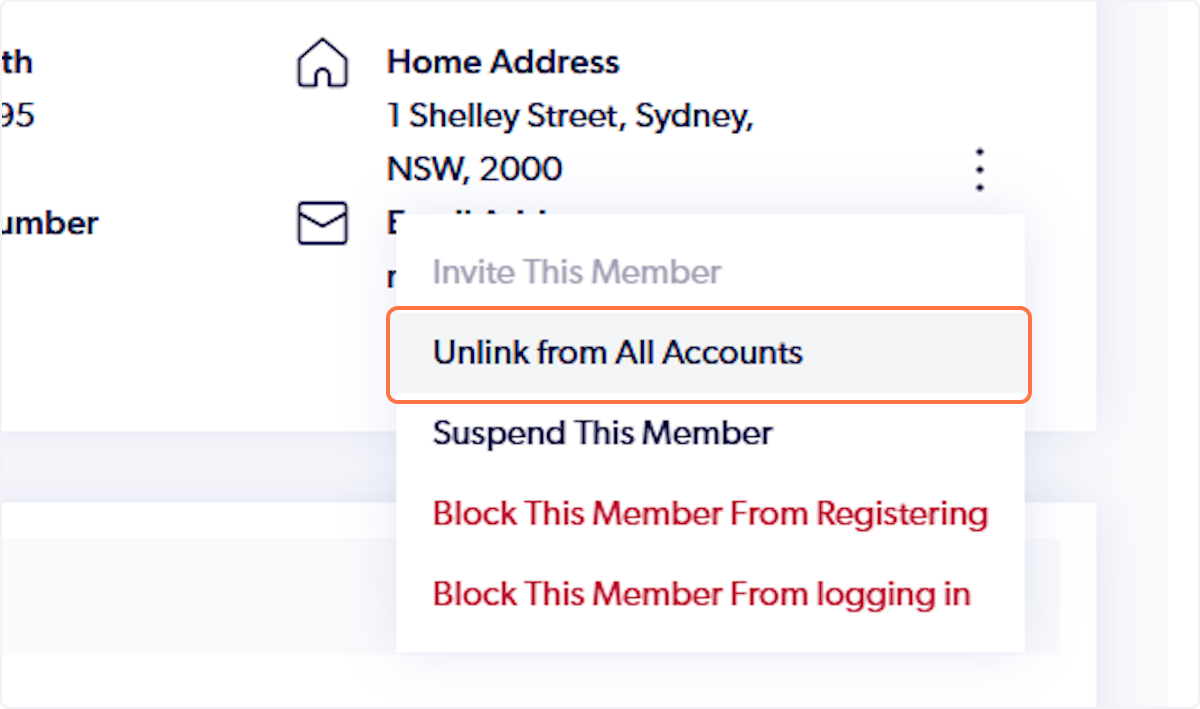Click the greyed Invite This Member entry
The width and height of the screenshot is (1200, 709).
click(x=577, y=271)
